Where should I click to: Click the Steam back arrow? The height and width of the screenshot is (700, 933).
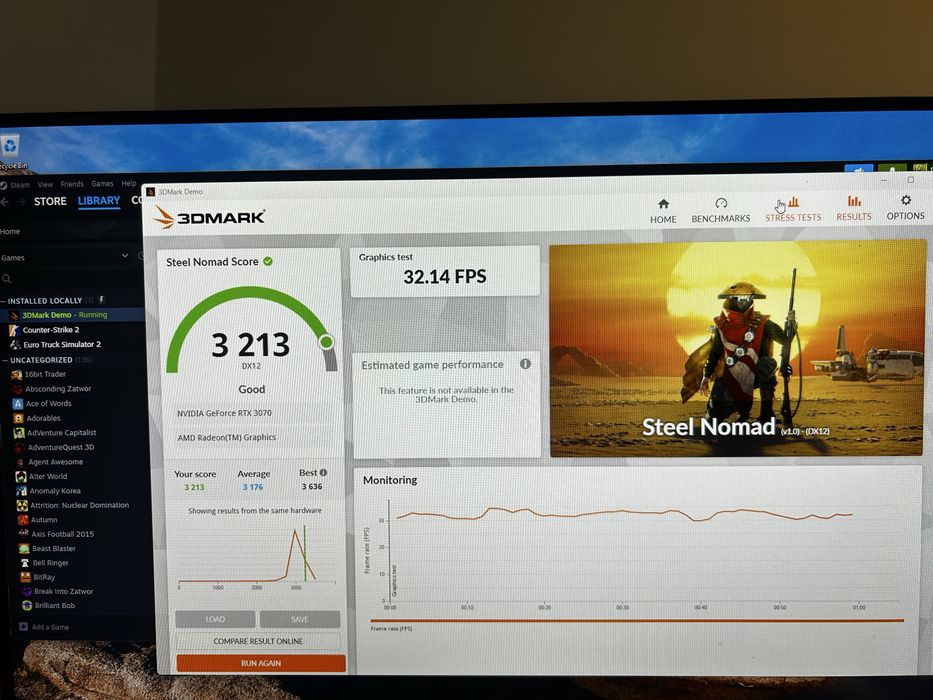coord(5,202)
